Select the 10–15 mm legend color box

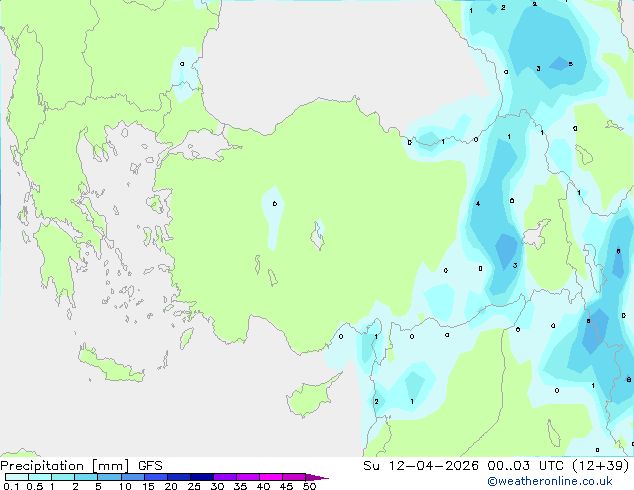click(x=132, y=477)
